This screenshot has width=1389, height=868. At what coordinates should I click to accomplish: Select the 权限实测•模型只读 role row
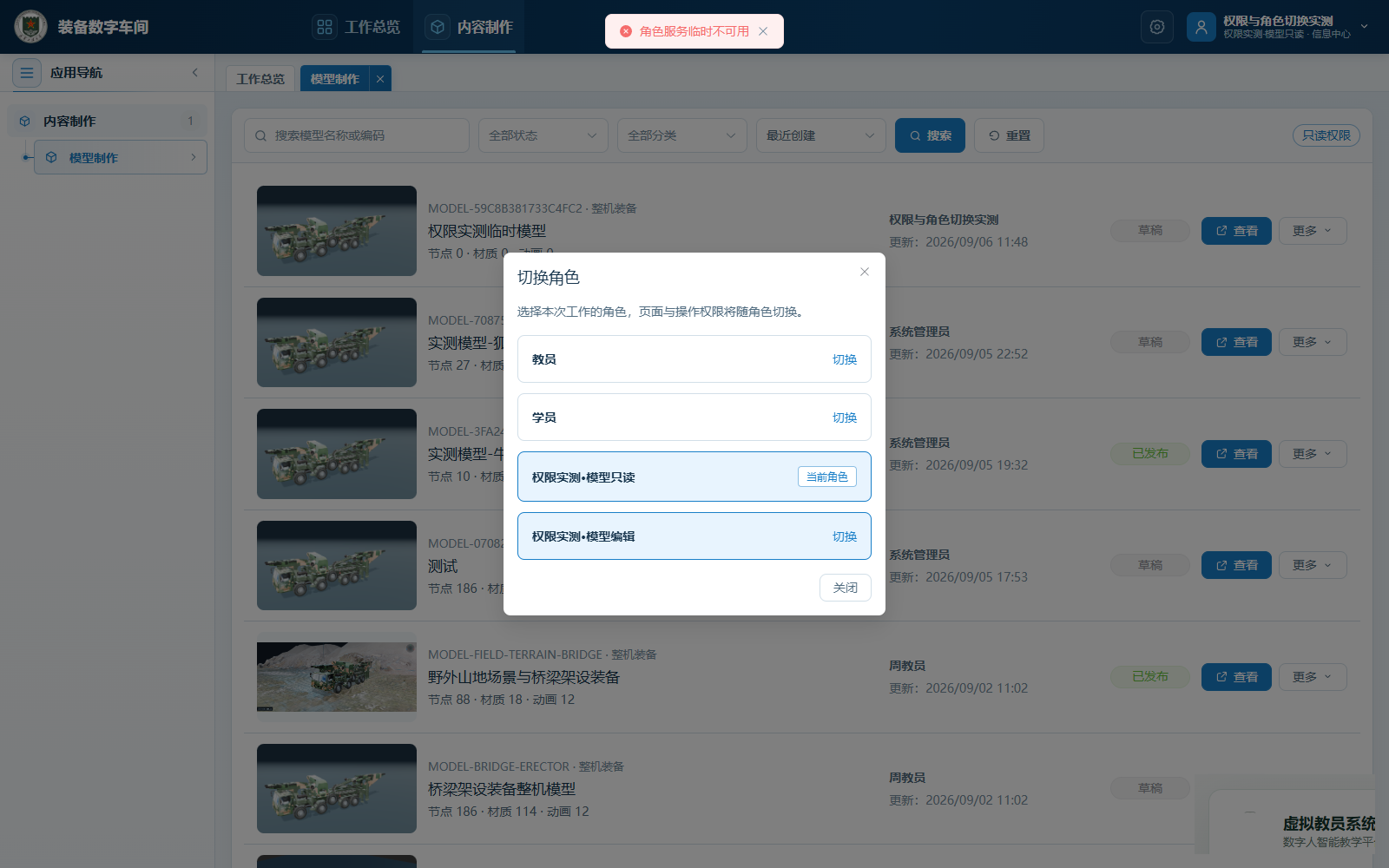[694, 477]
